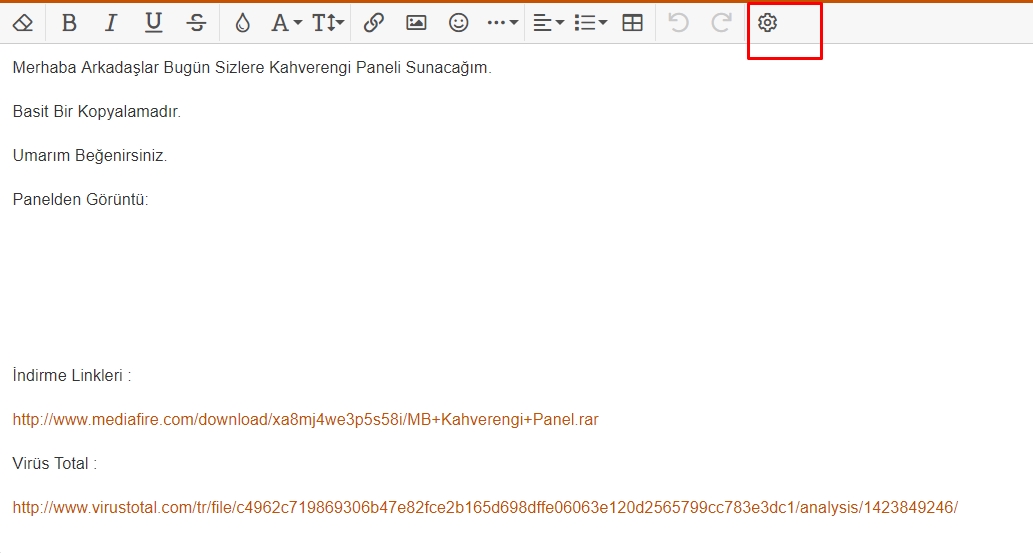The width and height of the screenshot is (1033, 553).
Task: Insert a link with the chain icon
Action: tap(374, 23)
